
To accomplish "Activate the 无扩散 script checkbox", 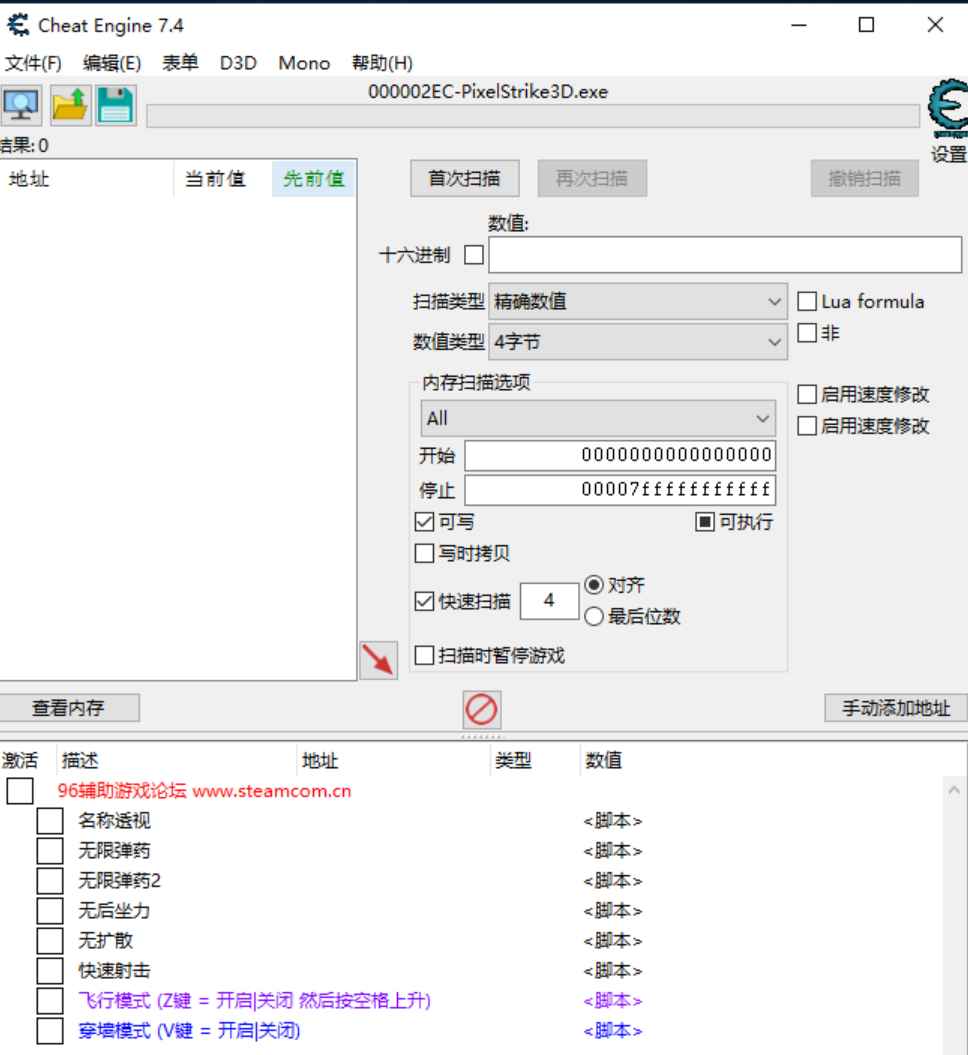I will [x=50, y=941].
